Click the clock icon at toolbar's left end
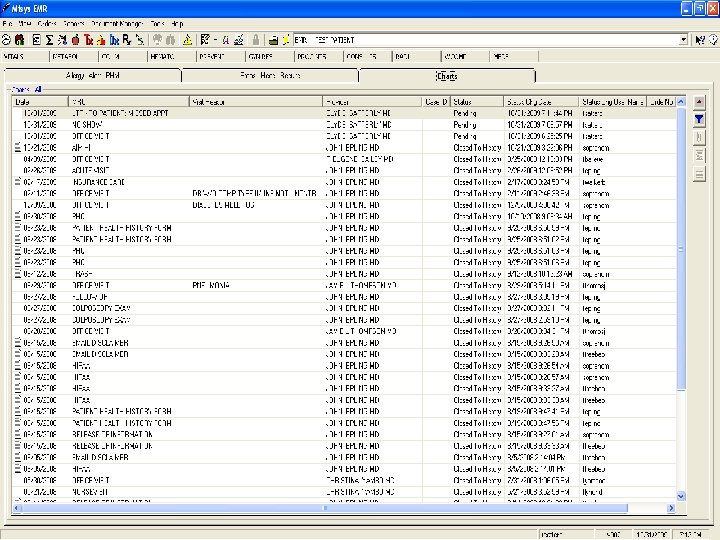 pos(6,39)
